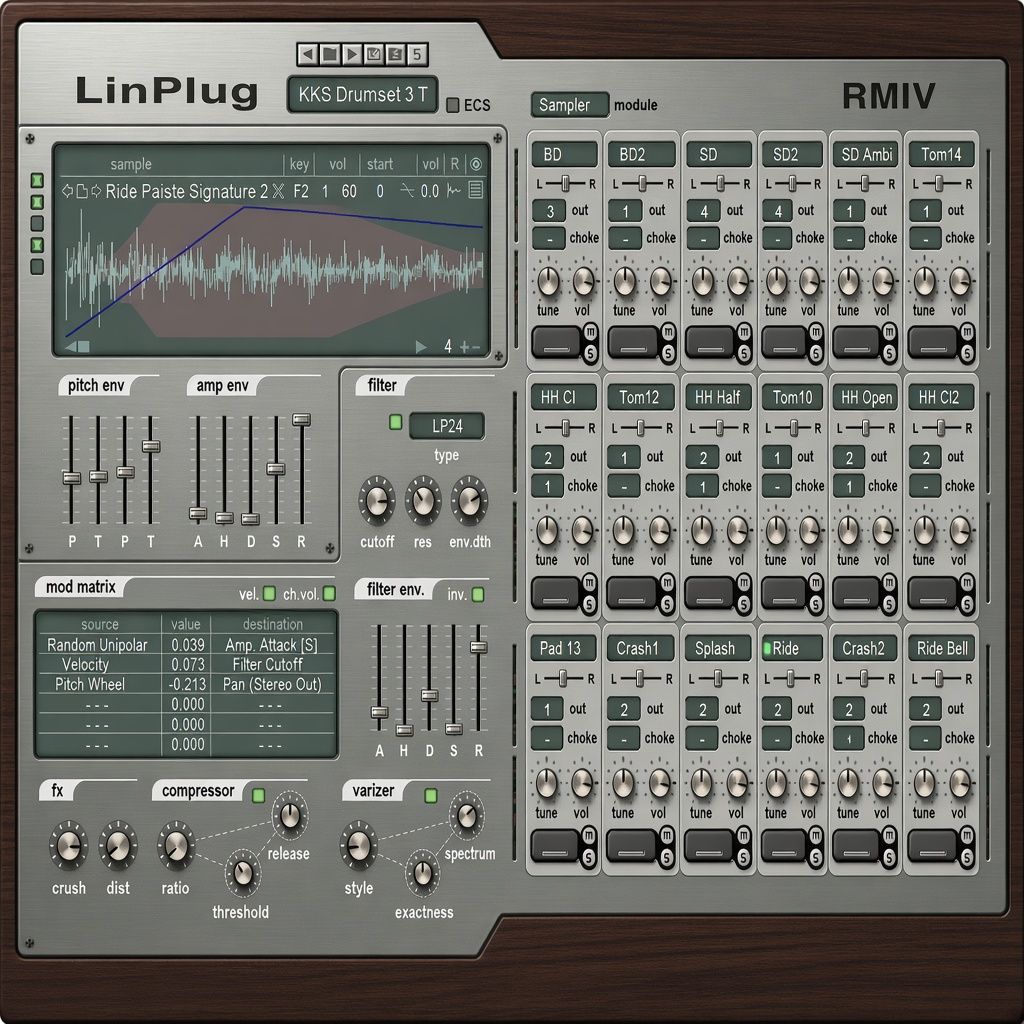Toggle the compressor enable LED
Viewport: 1024px width, 1024px height.
click(x=259, y=795)
